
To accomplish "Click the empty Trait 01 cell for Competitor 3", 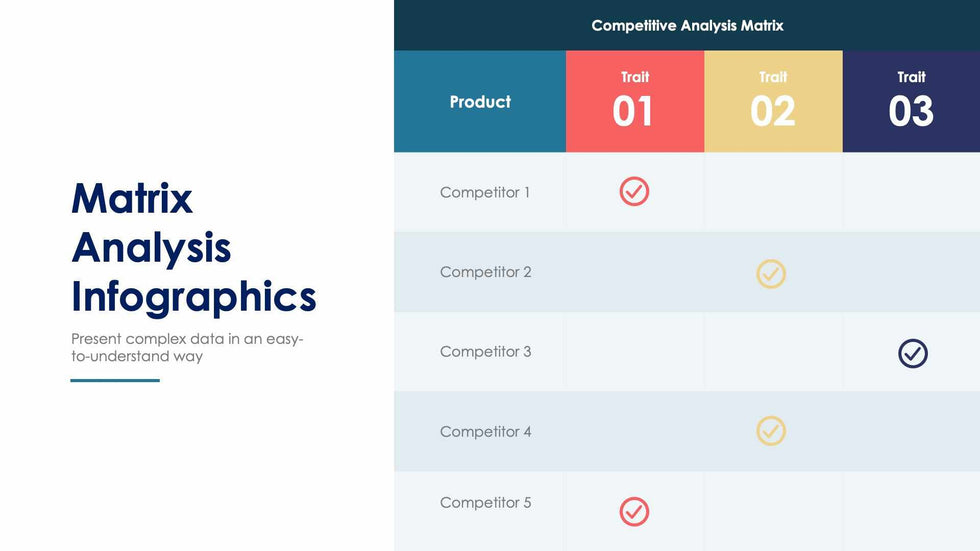I will 634,352.
